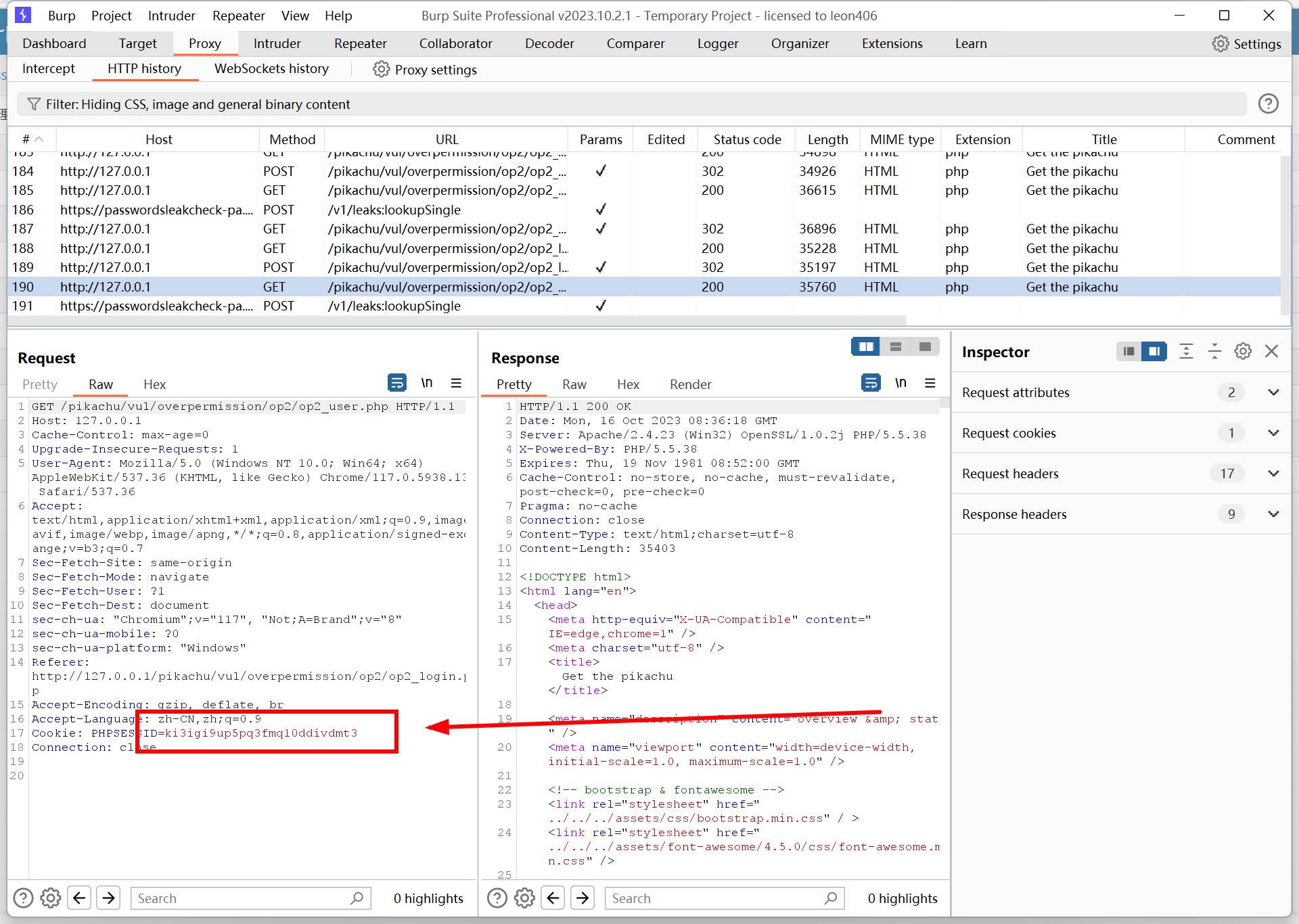
Task: Open the View menu
Action: (295, 16)
